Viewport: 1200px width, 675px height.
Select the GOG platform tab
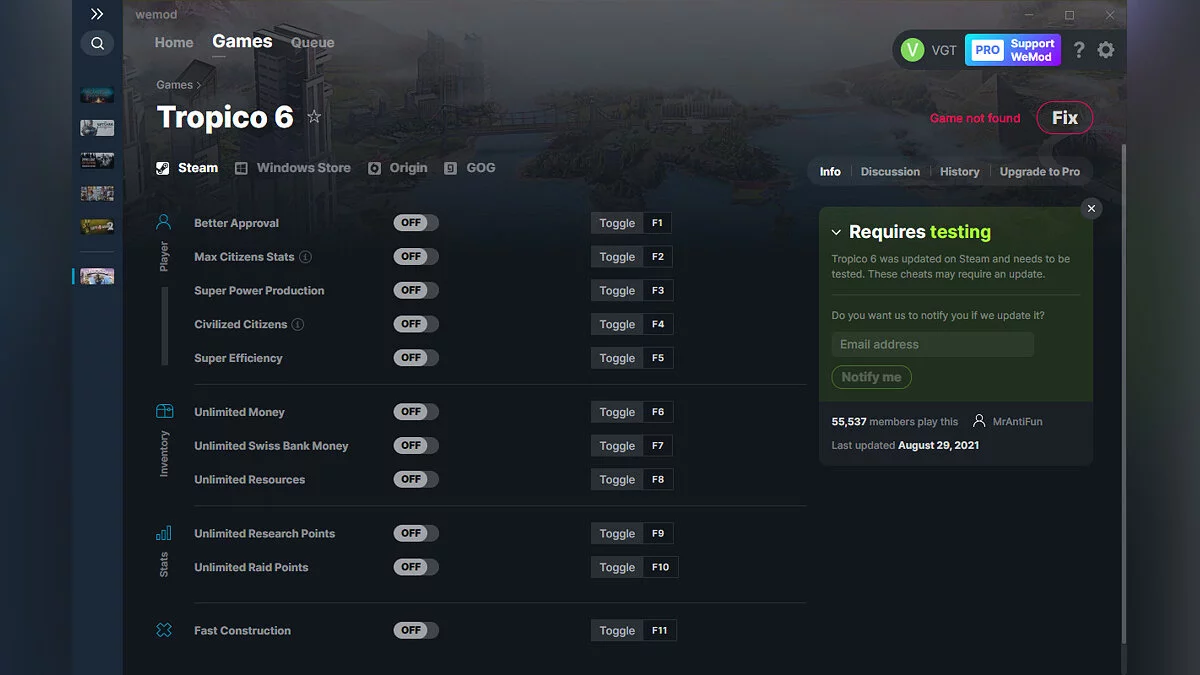click(x=470, y=168)
